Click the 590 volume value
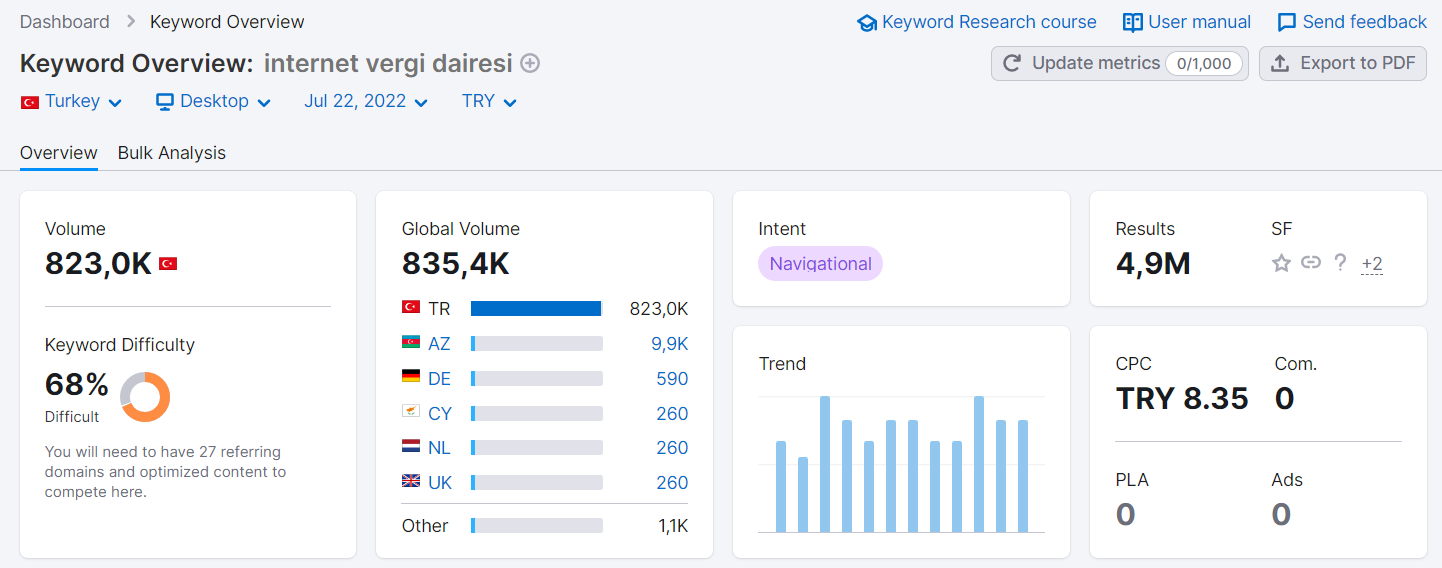This screenshot has width=1442, height=568. [672, 379]
